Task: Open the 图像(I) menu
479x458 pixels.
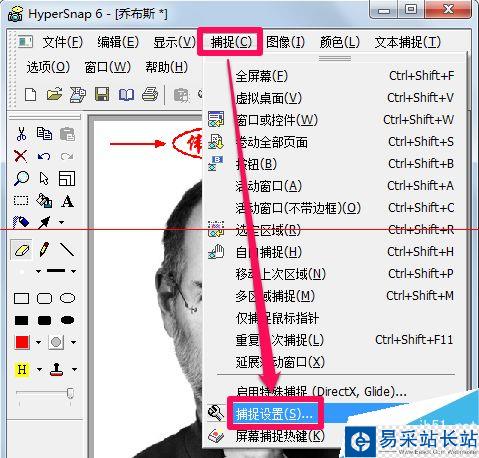Action: pyautogui.click(x=285, y=42)
